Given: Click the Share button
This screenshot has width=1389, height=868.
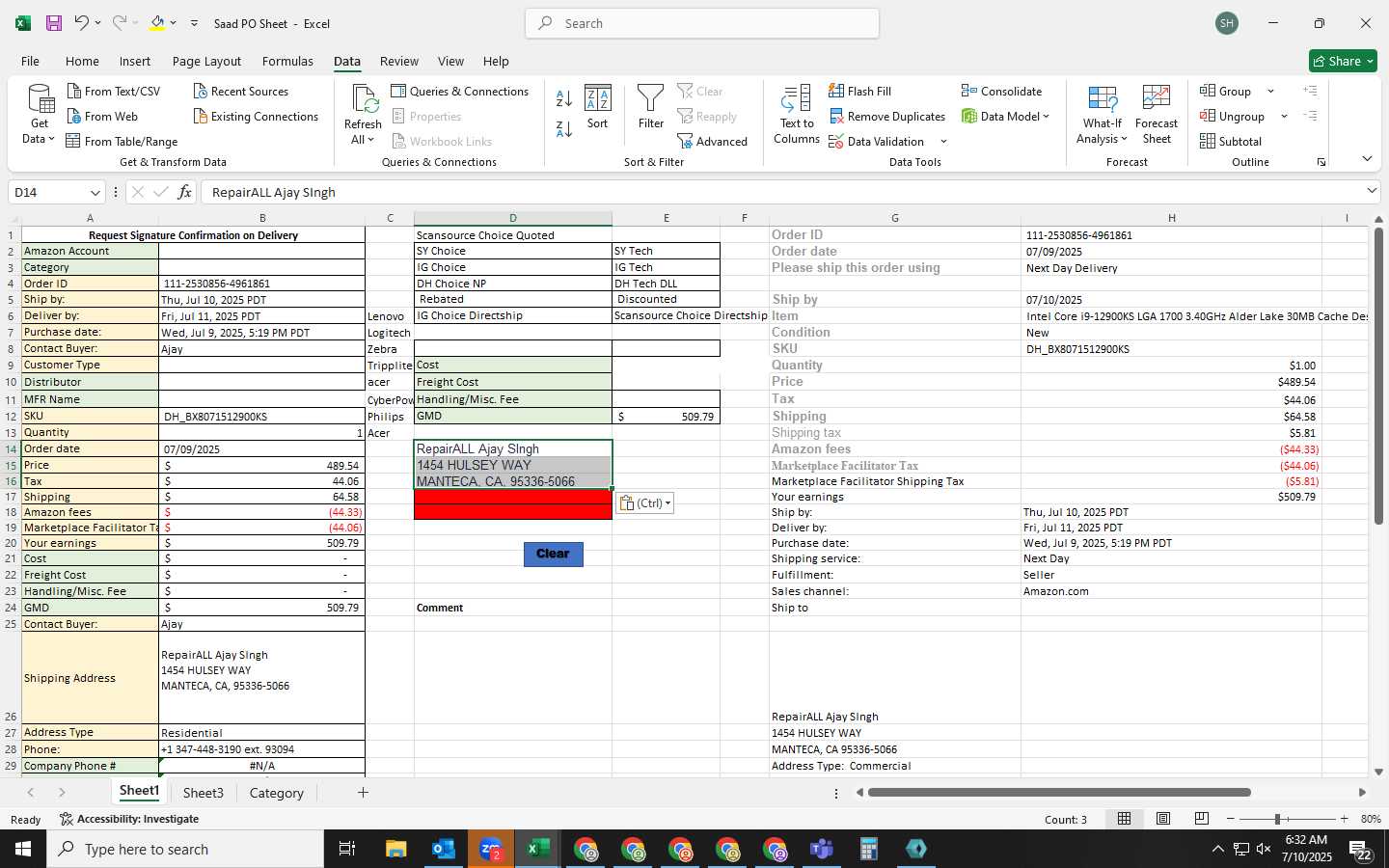Looking at the screenshot, I should (x=1343, y=61).
